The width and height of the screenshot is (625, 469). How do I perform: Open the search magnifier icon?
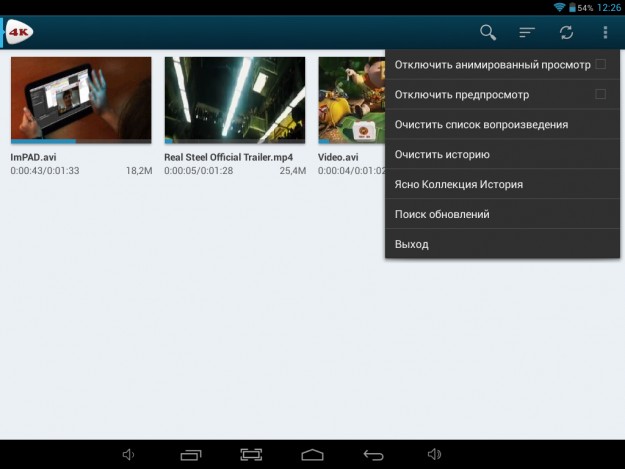488,32
